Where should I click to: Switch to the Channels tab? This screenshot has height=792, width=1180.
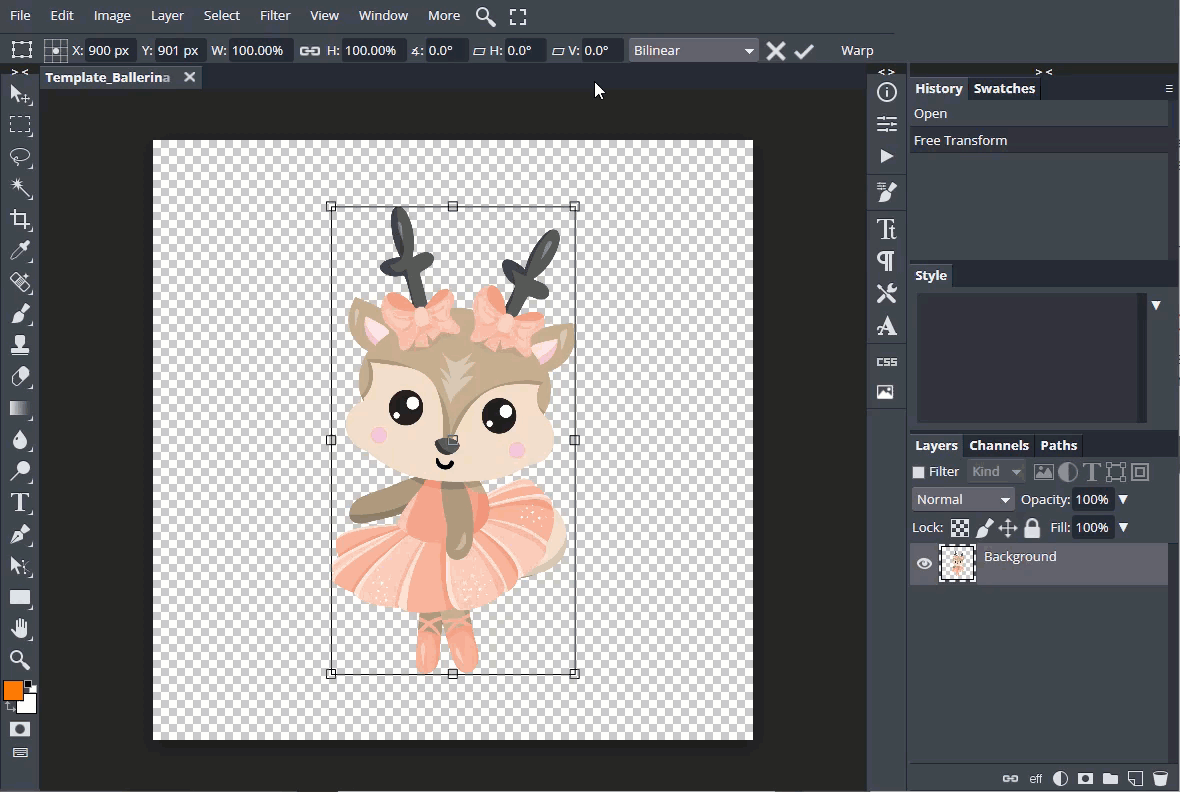[x=998, y=446]
